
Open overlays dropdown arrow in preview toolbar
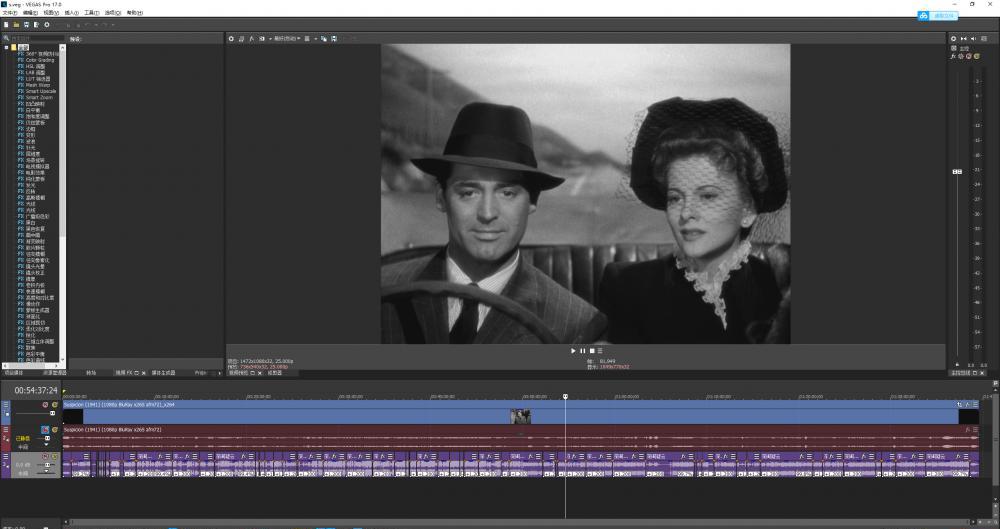pyautogui.click(x=316, y=39)
